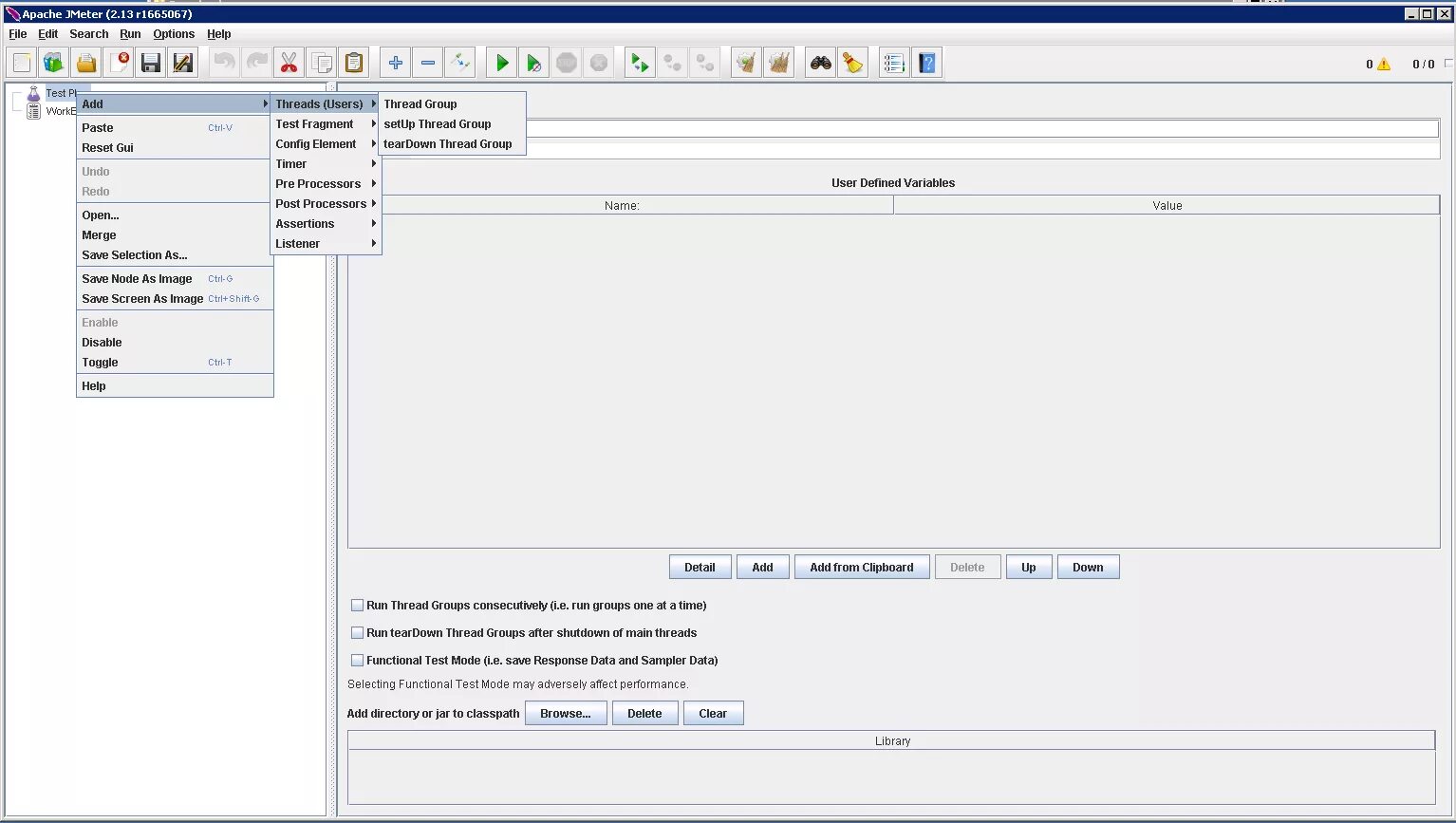Click the Search binoculars icon
Screen dimensions: 1456x823
820,64
